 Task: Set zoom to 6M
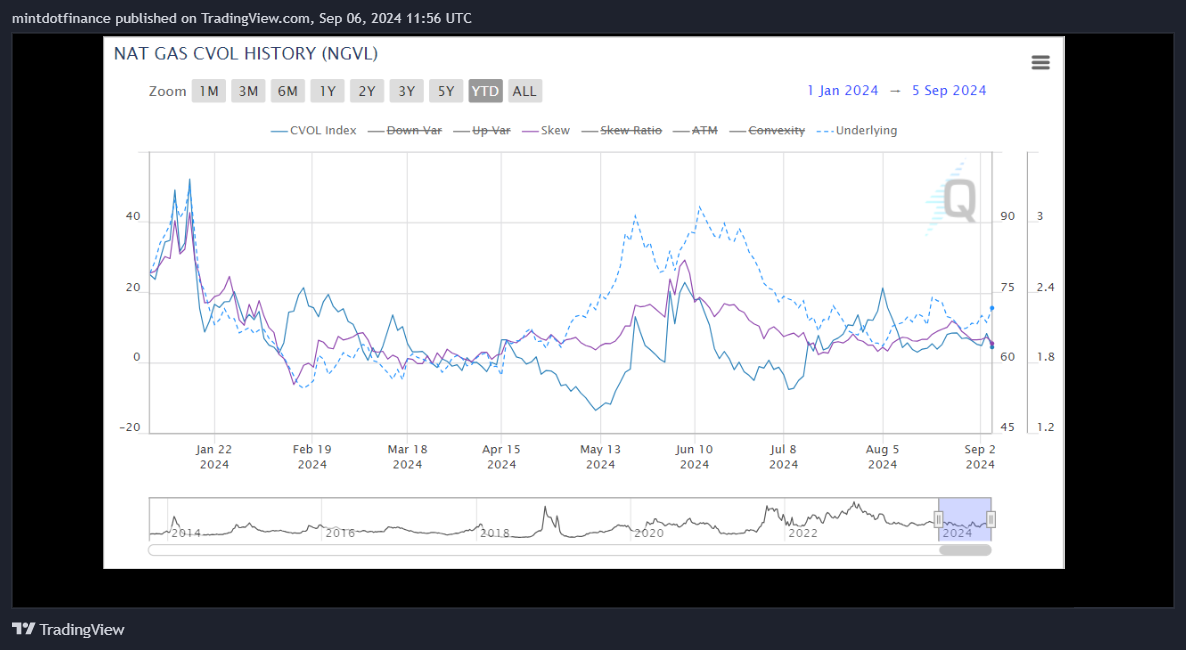click(x=287, y=91)
